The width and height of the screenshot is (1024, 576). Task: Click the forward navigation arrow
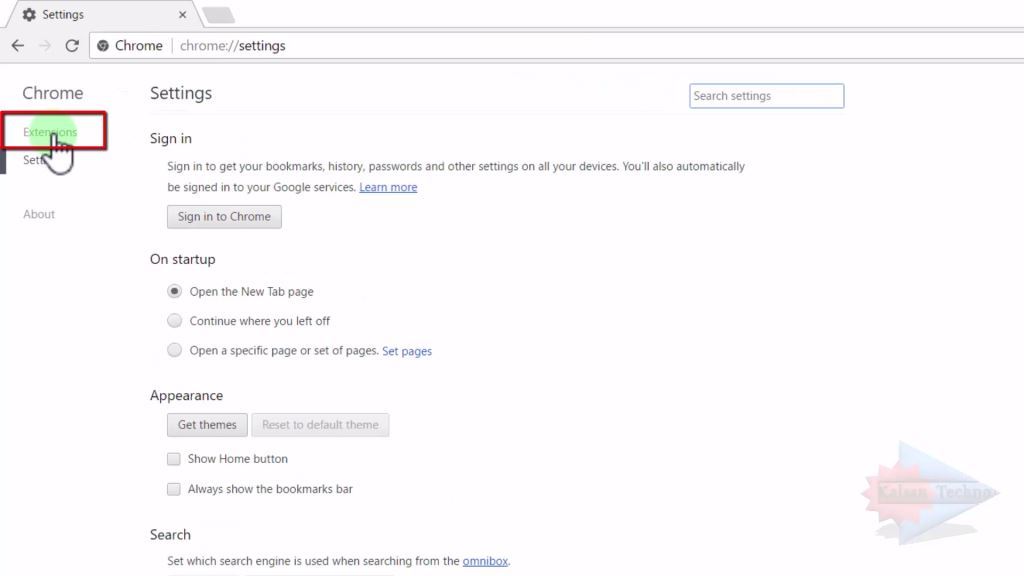44,46
